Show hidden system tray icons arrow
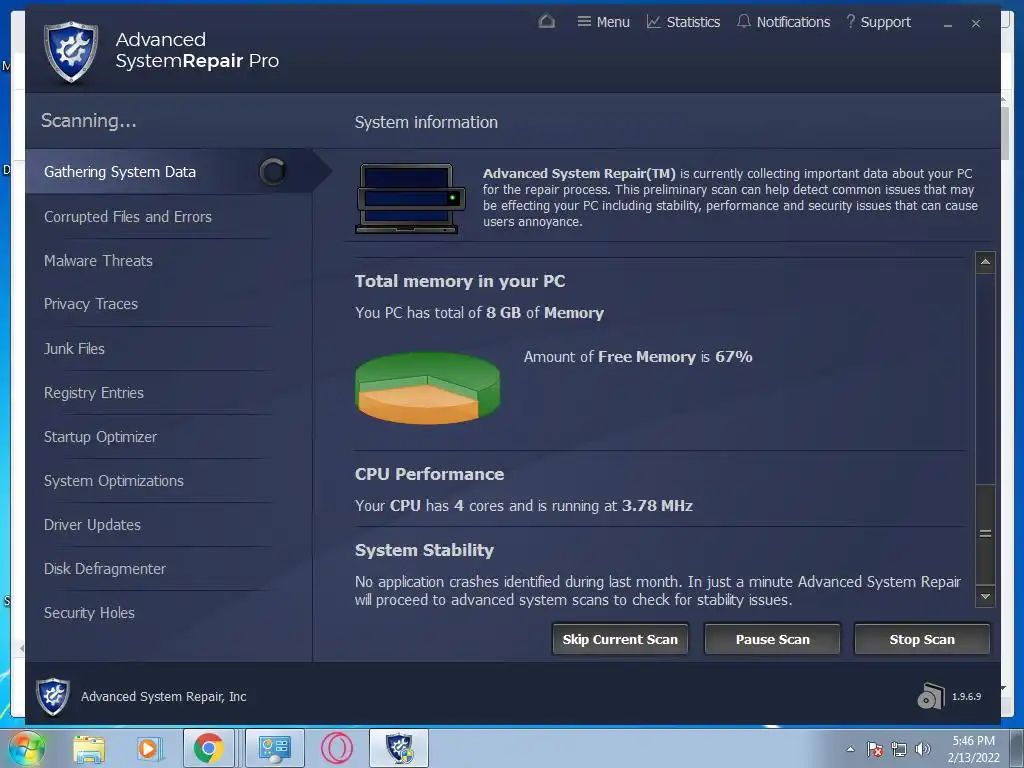 [850, 749]
